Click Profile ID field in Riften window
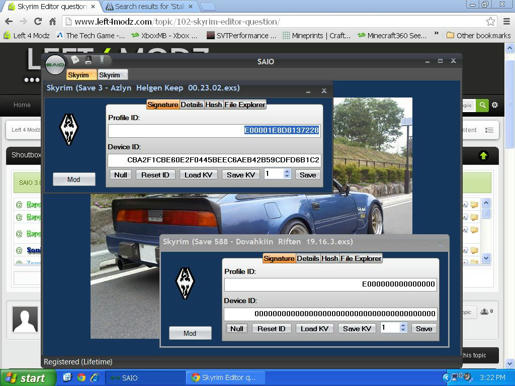This screenshot has width=515, height=386. [330, 284]
